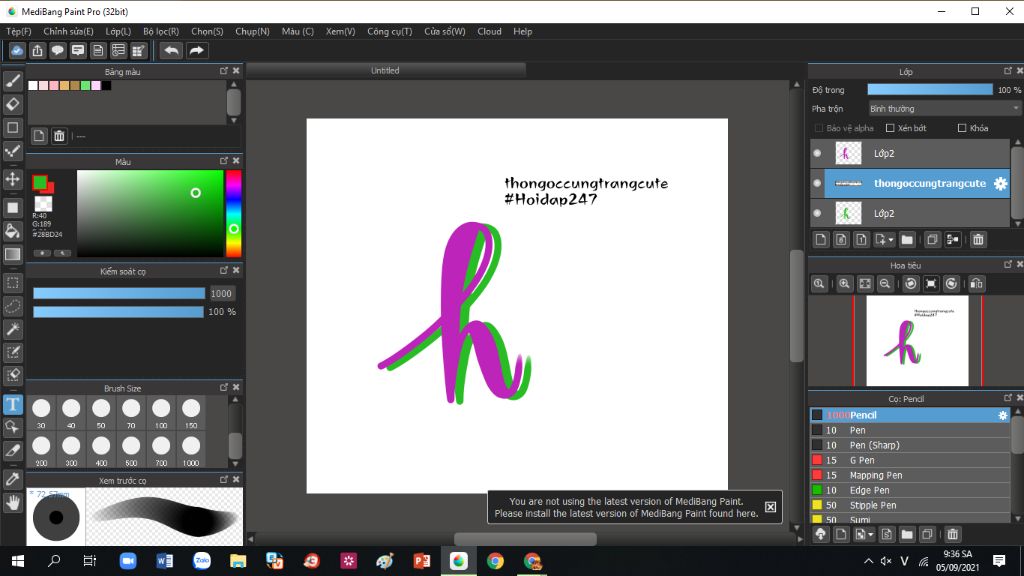Delete layer with trash icon in Lớp panel
Screen dimensions: 1024x576
pyautogui.click(x=978, y=240)
